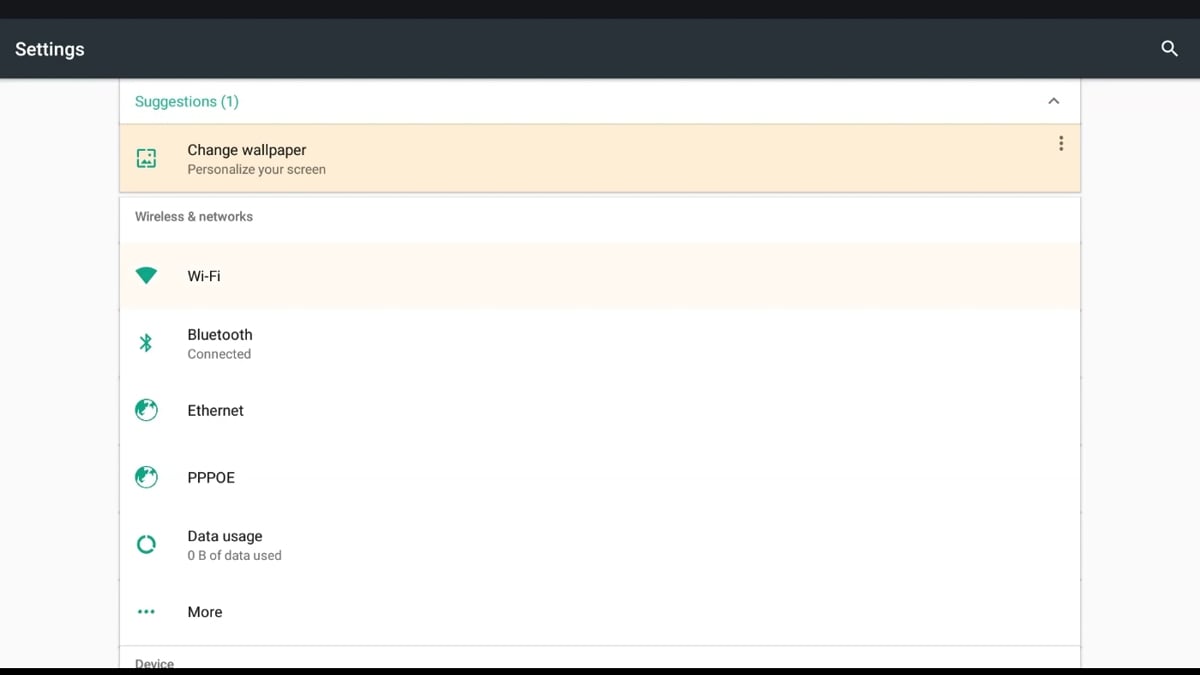This screenshot has height=675, width=1200.
Task: Click the 0 B of data used subtitle
Action: click(234, 555)
